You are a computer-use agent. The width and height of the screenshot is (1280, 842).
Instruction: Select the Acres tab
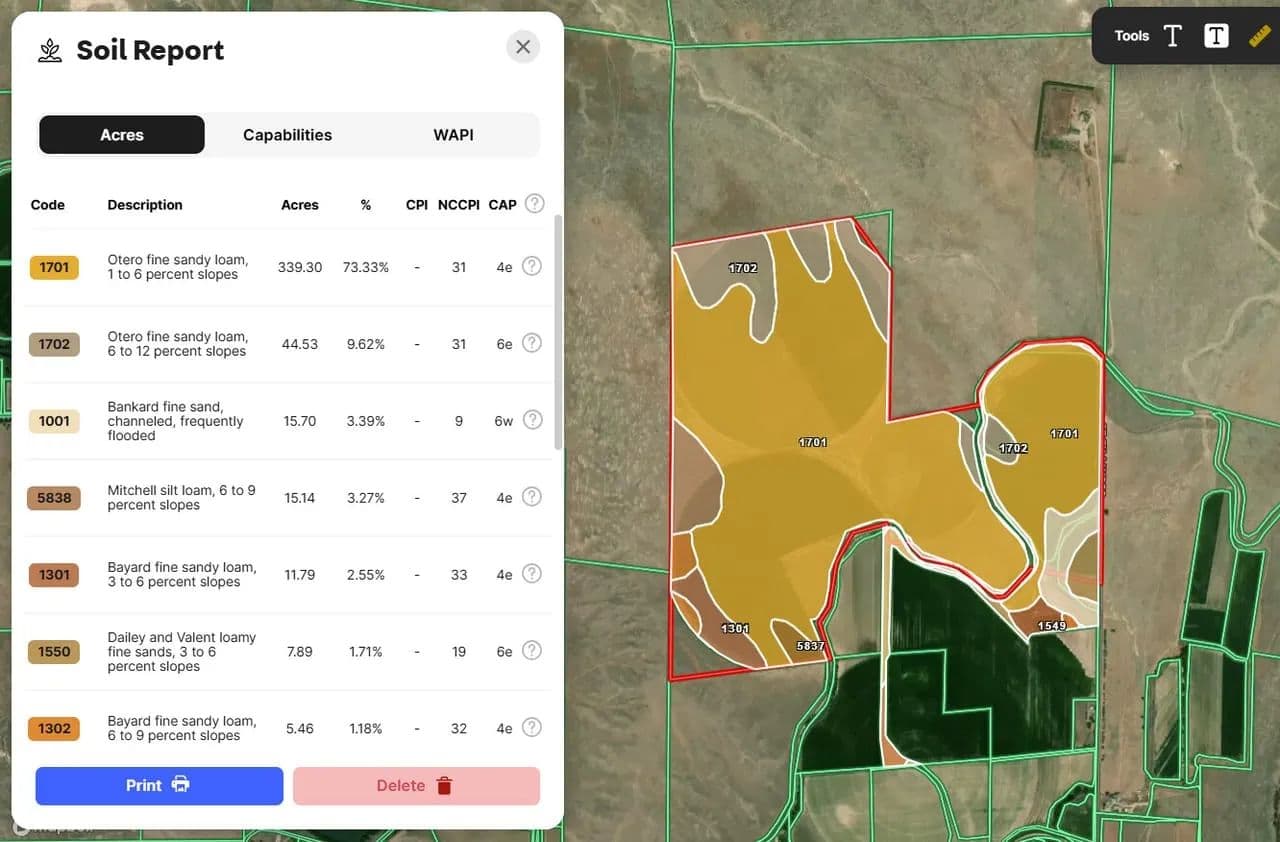tap(122, 135)
